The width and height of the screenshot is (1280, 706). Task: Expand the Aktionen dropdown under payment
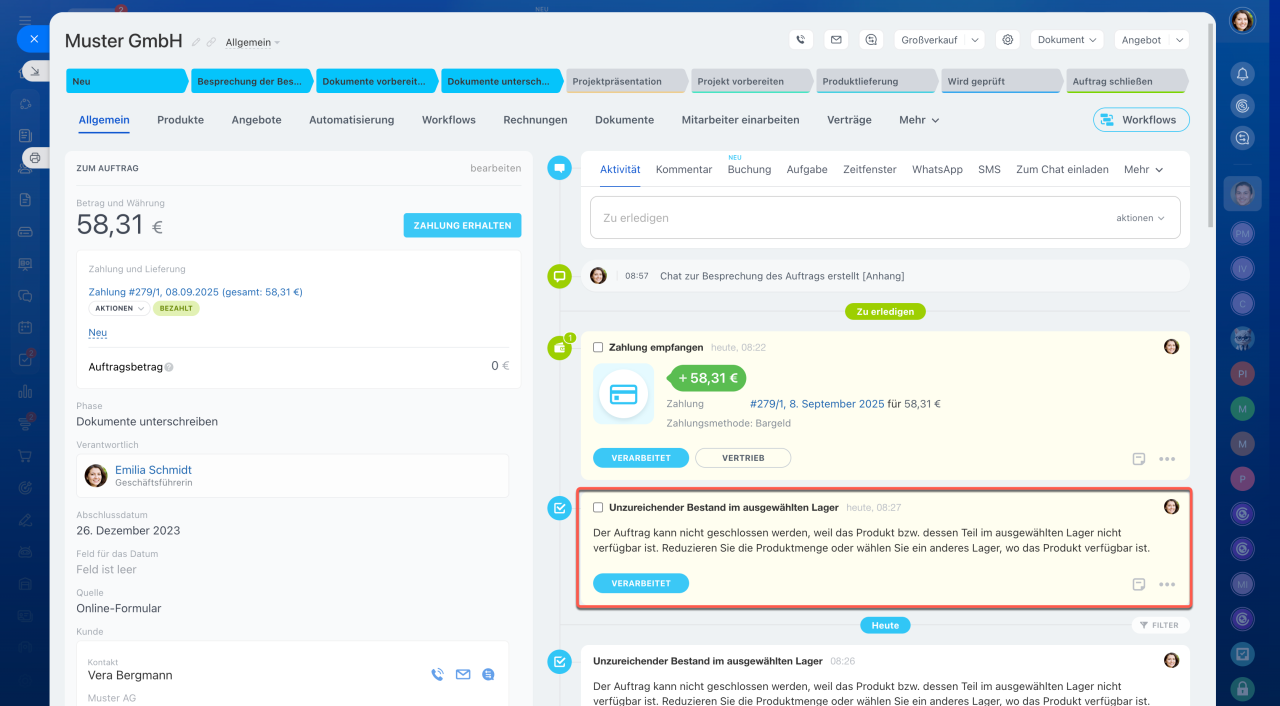tap(119, 309)
